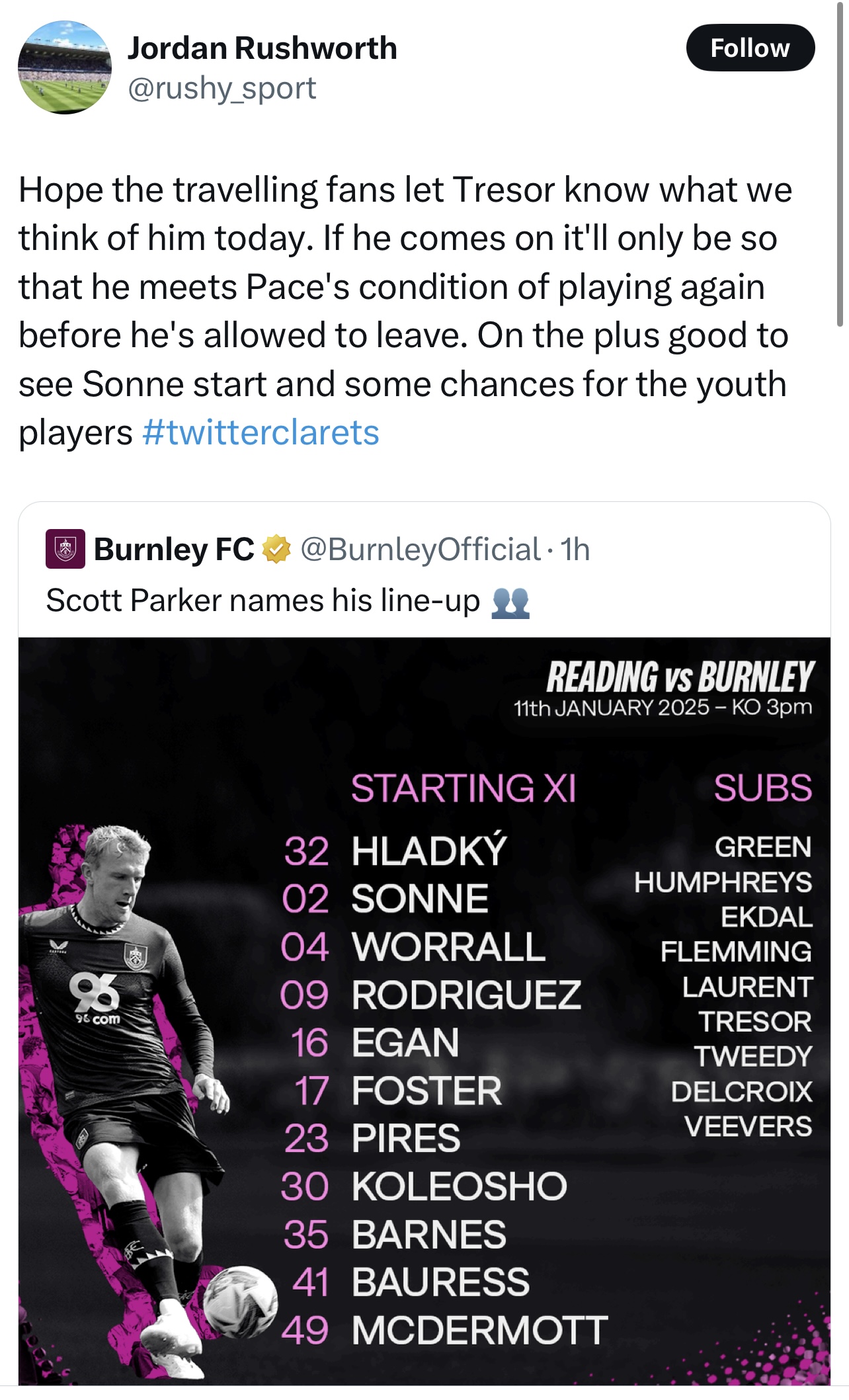Screen dimensions: 849x1400
Task: Open Jordan Rushworth's profile picture
Action: click(x=64, y=67)
